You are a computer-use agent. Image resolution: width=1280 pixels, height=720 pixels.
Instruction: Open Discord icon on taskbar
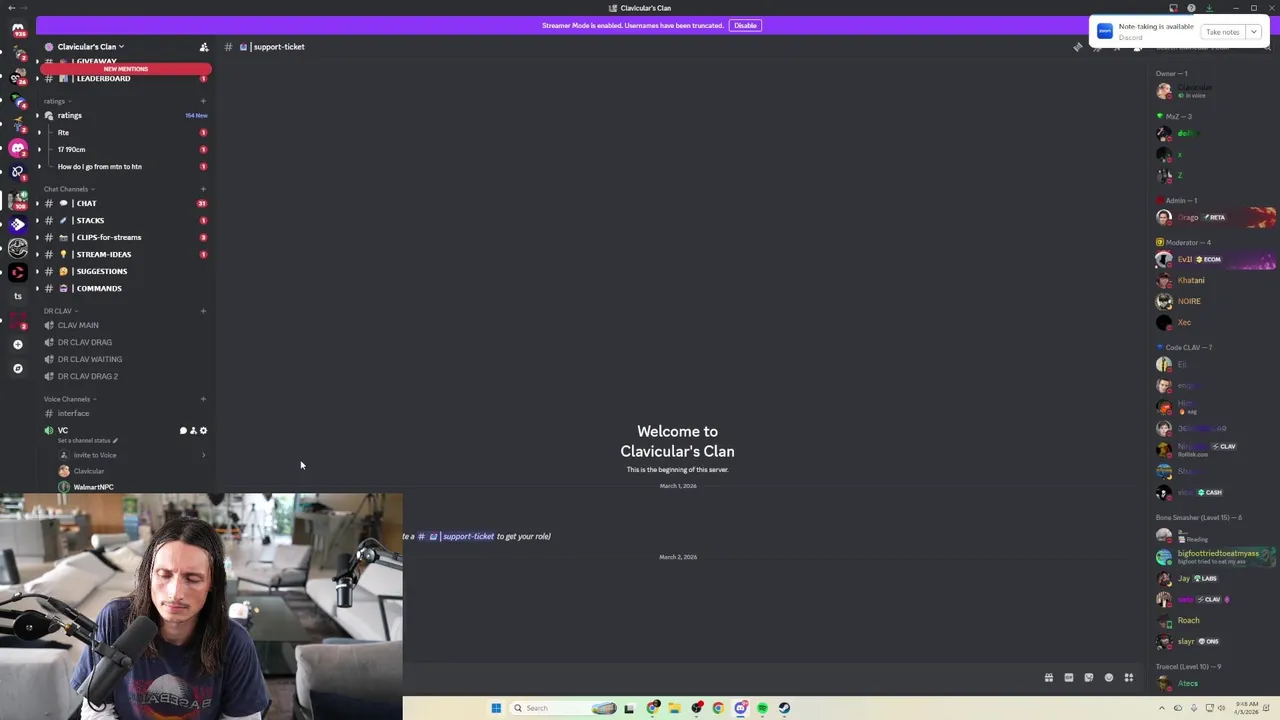click(740, 708)
